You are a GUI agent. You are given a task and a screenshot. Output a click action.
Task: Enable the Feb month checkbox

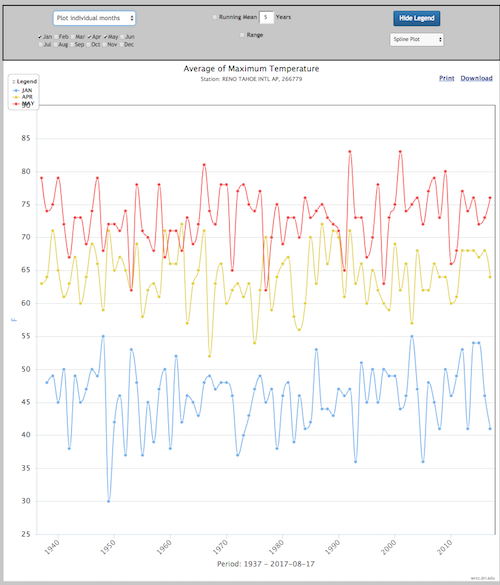point(56,37)
